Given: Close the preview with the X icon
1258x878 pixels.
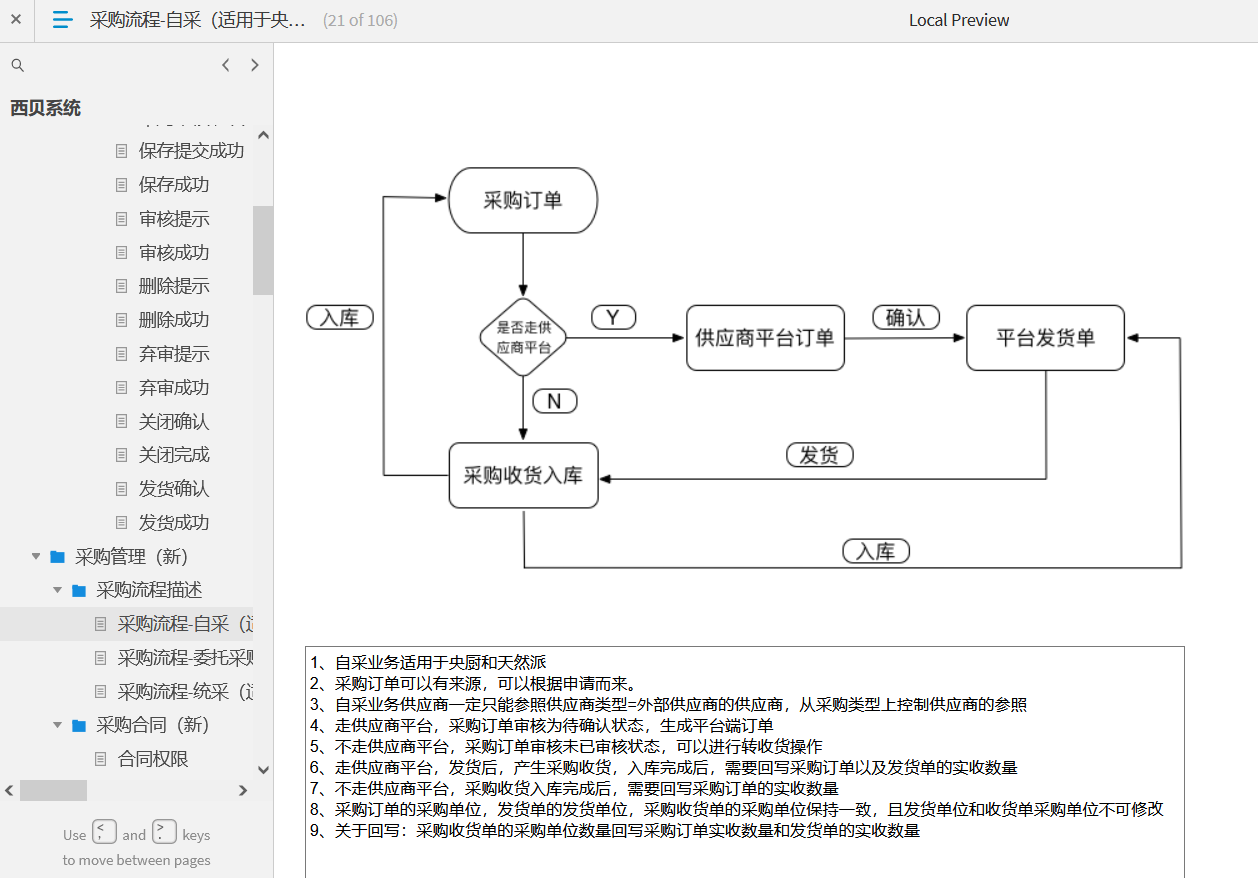Looking at the screenshot, I should coord(16,19).
